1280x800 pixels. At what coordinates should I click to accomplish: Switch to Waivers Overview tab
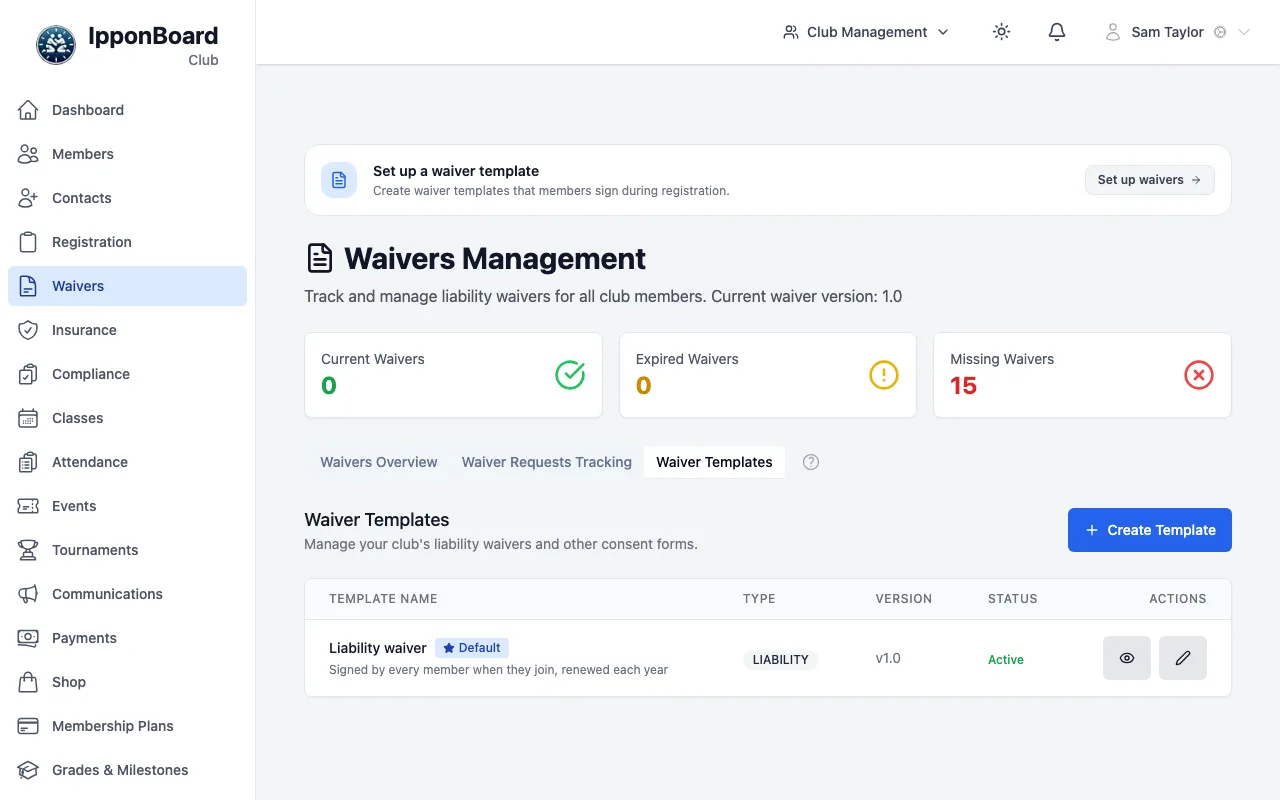tap(379, 462)
